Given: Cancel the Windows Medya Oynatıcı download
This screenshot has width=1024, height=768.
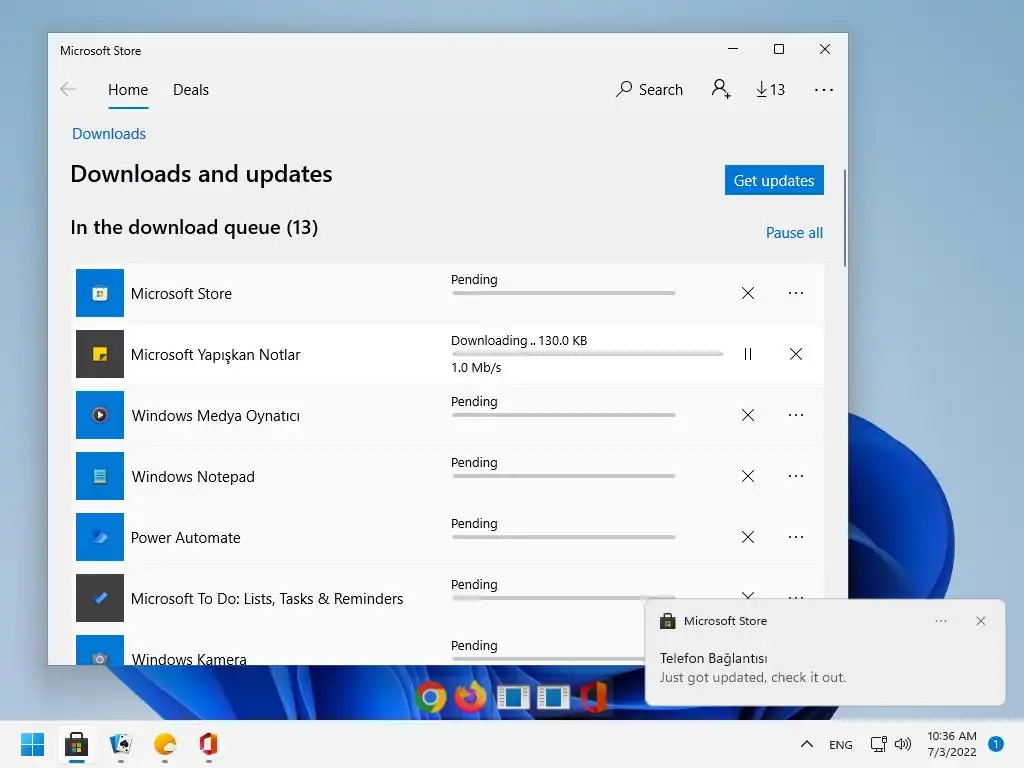Looking at the screenshot, I should [748, 415].
